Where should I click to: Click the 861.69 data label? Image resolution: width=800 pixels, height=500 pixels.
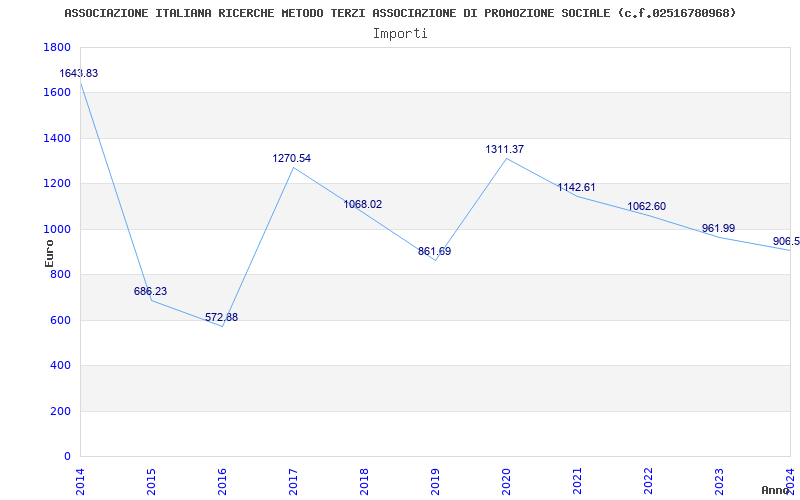click(434, 252)
